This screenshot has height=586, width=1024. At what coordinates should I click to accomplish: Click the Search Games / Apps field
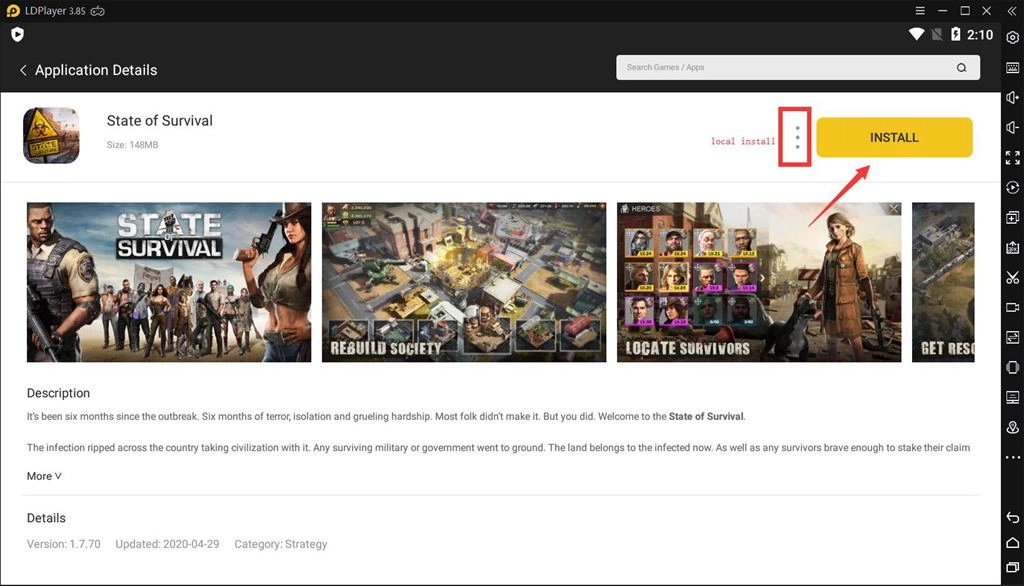click(797, 67)
